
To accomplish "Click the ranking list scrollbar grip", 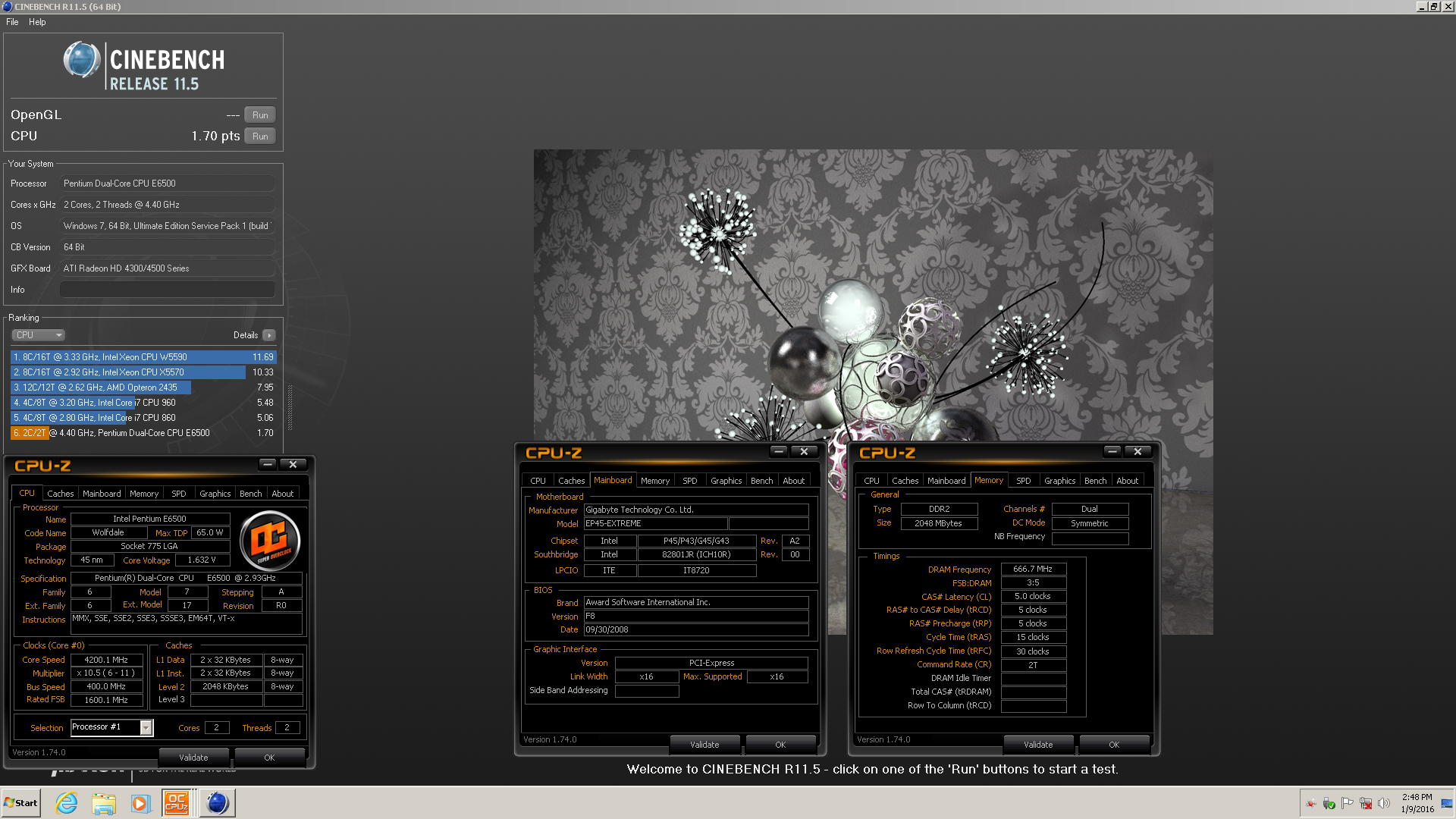I will 290,406.
